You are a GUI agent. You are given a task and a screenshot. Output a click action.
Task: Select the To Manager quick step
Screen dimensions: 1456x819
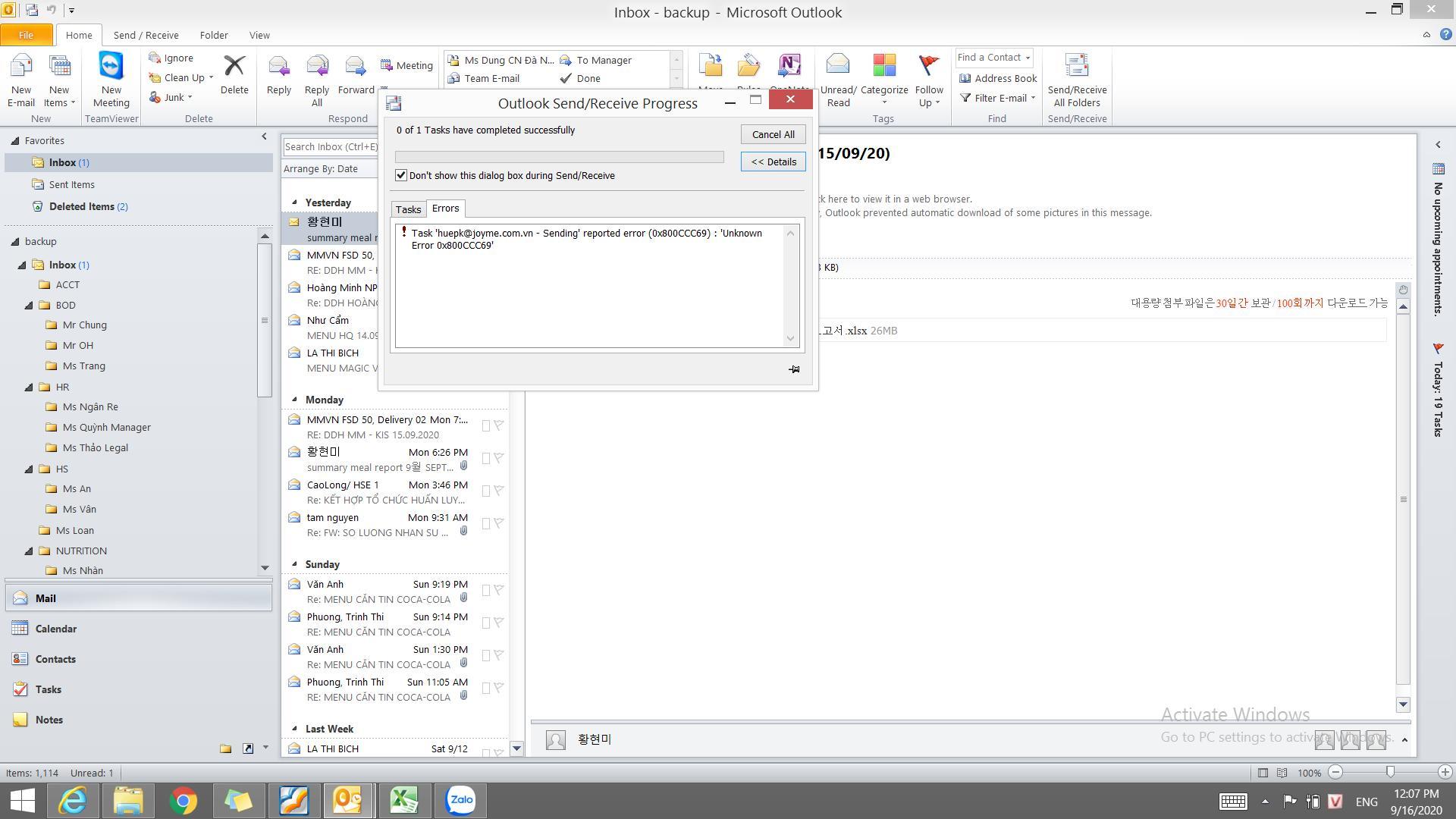596,60
